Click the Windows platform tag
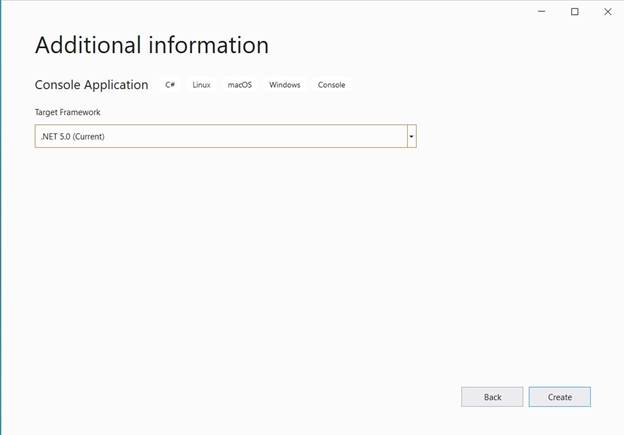The width and height of the screenshot is (624, 435). click(285, 85)
